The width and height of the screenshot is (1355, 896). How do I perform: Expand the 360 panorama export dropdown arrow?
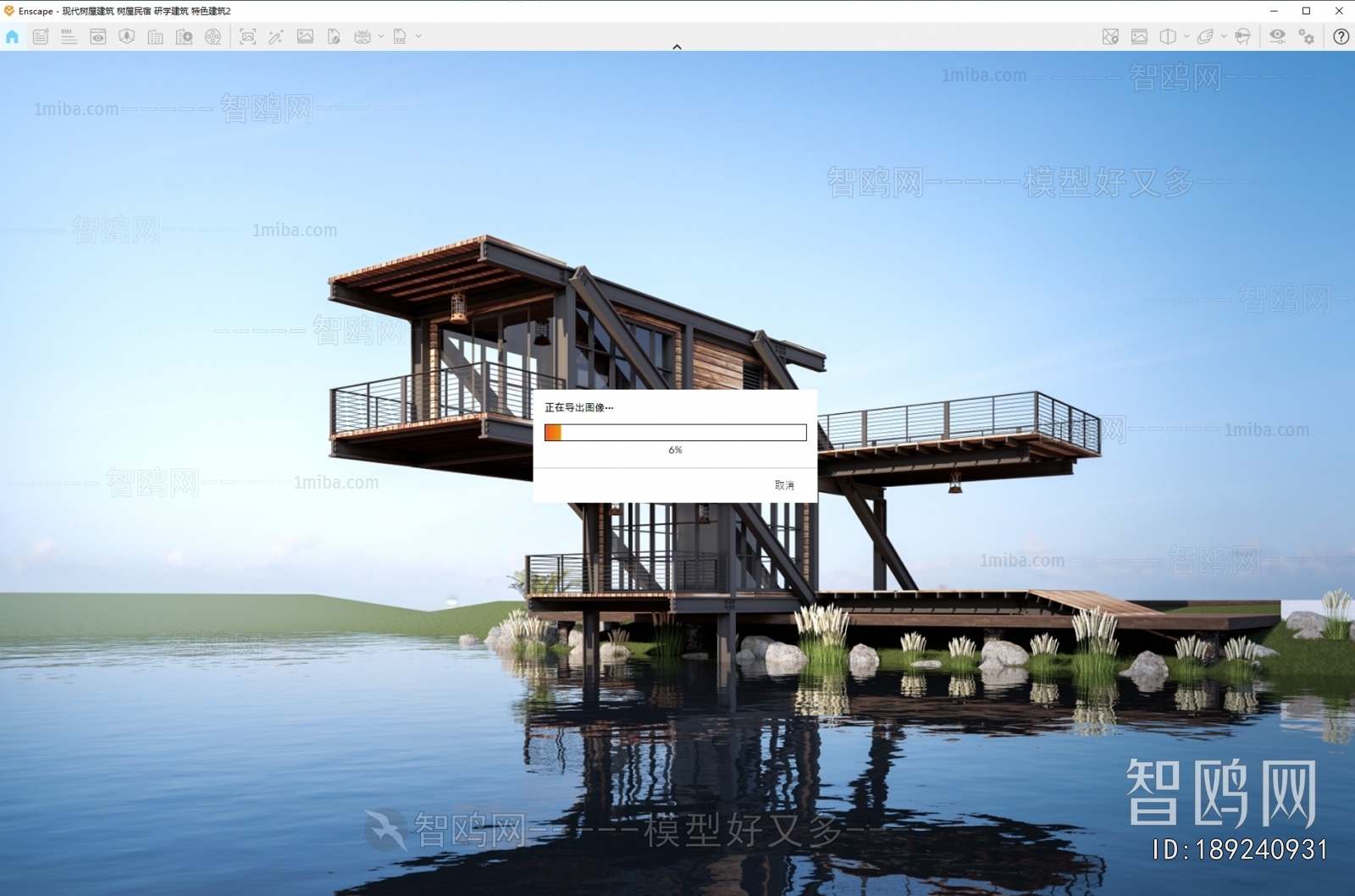(x=381, y=36)
